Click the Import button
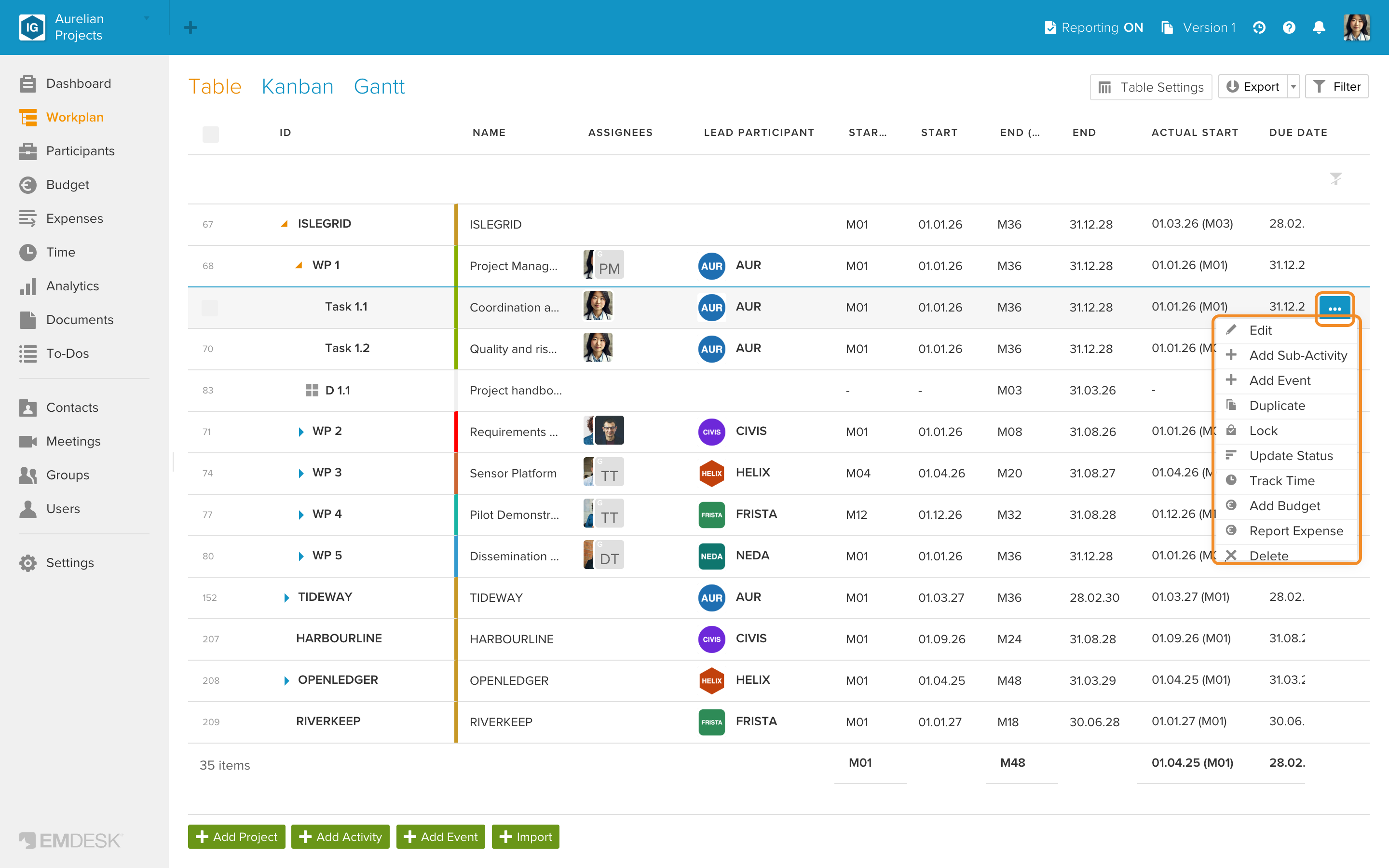Screen dimensions: 1389x868 click(x=525, y=837)
